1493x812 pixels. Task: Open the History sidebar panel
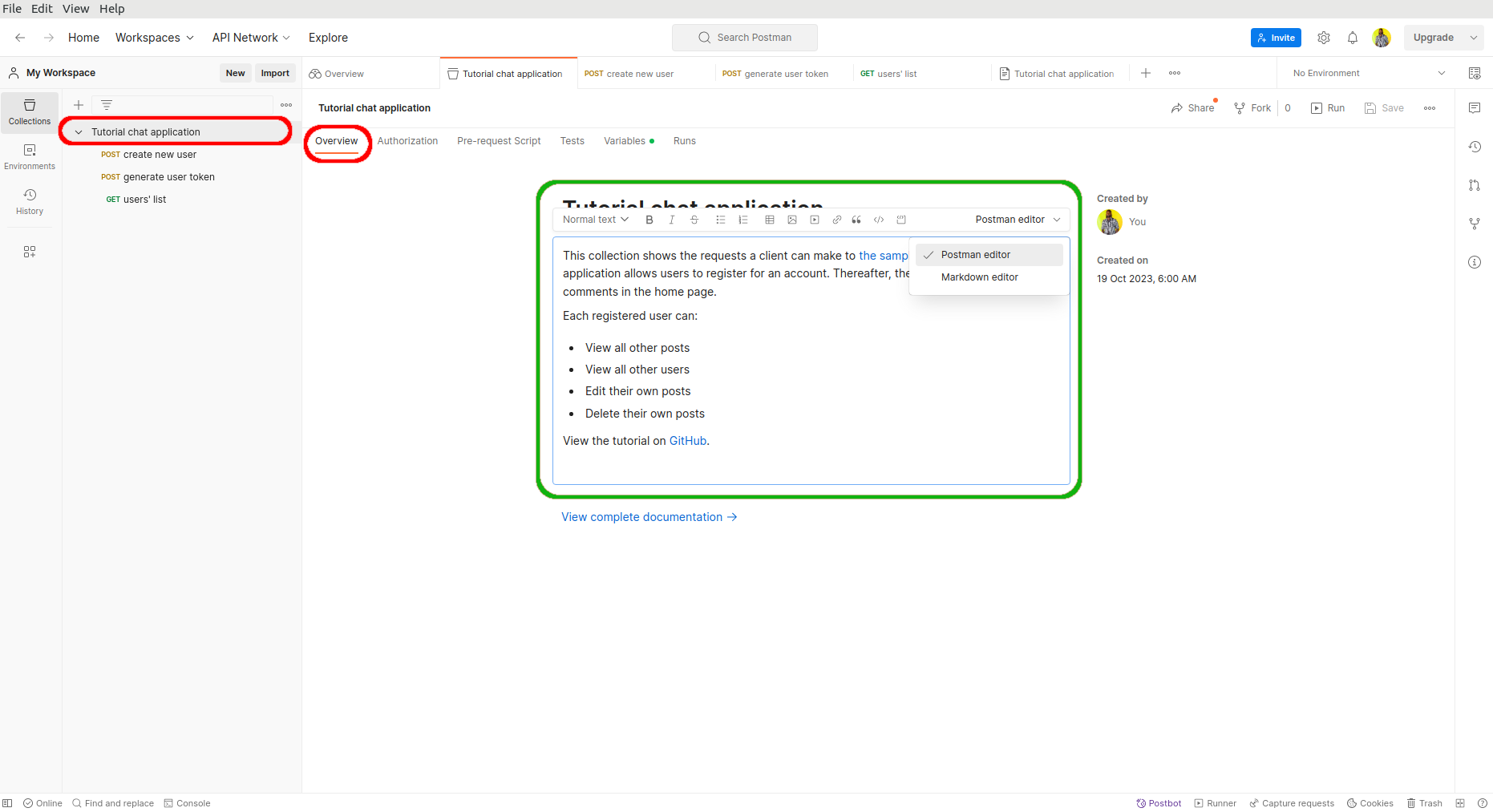coord(30,202)
